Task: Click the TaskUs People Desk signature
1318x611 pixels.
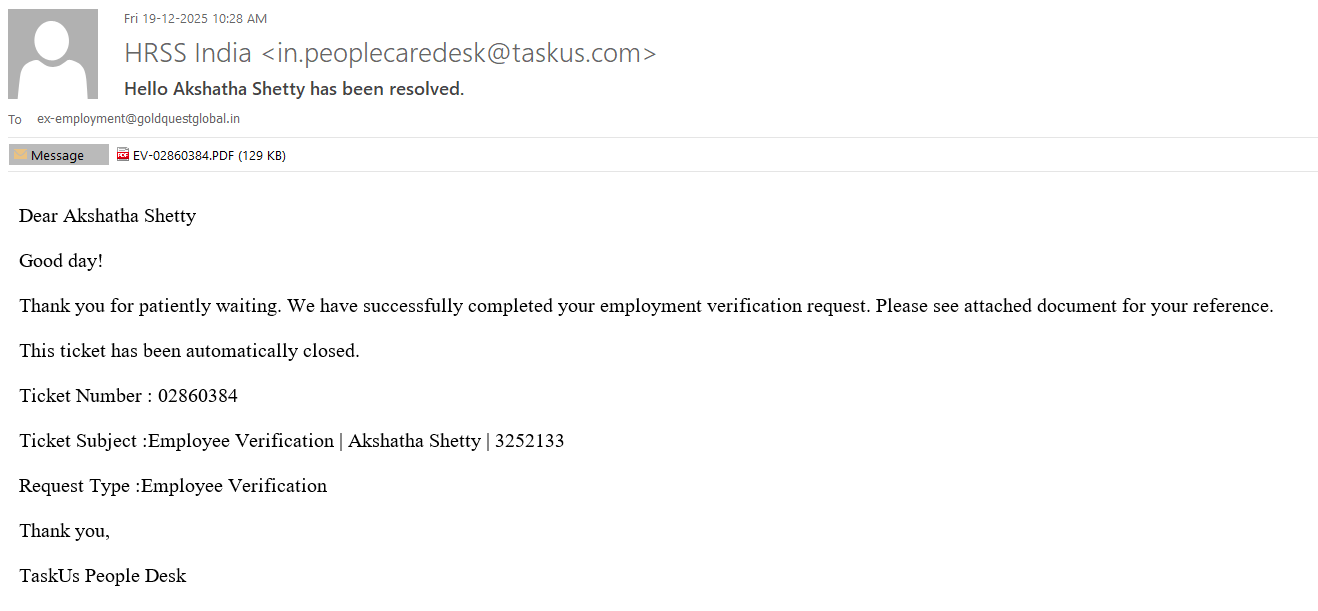Action: [x=102, y=576]
